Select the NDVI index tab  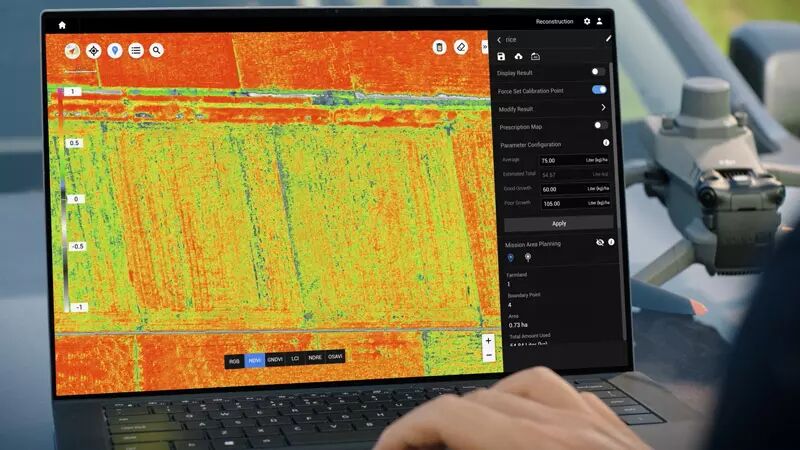[255, 360]
